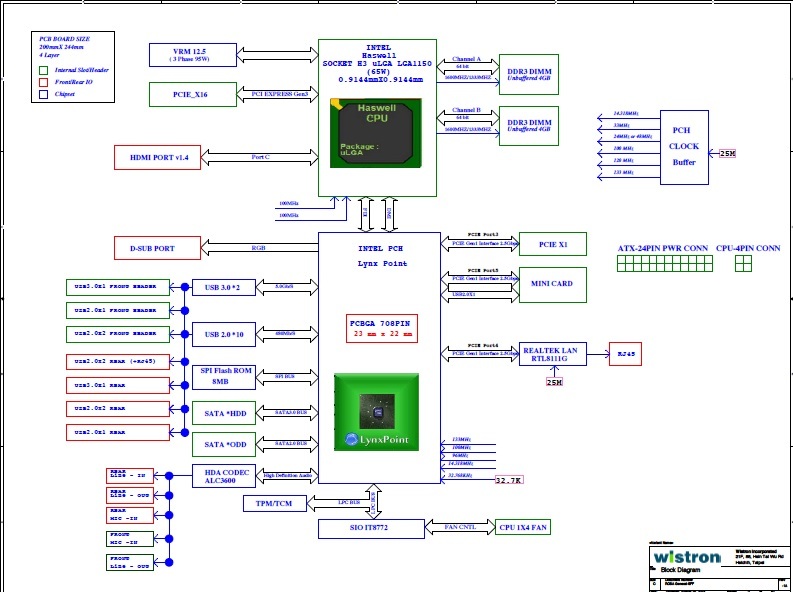This screenshot has width=793, height=592.
Task: Select the SPI Flash ROM 8MB block
Action: (224, 377)
